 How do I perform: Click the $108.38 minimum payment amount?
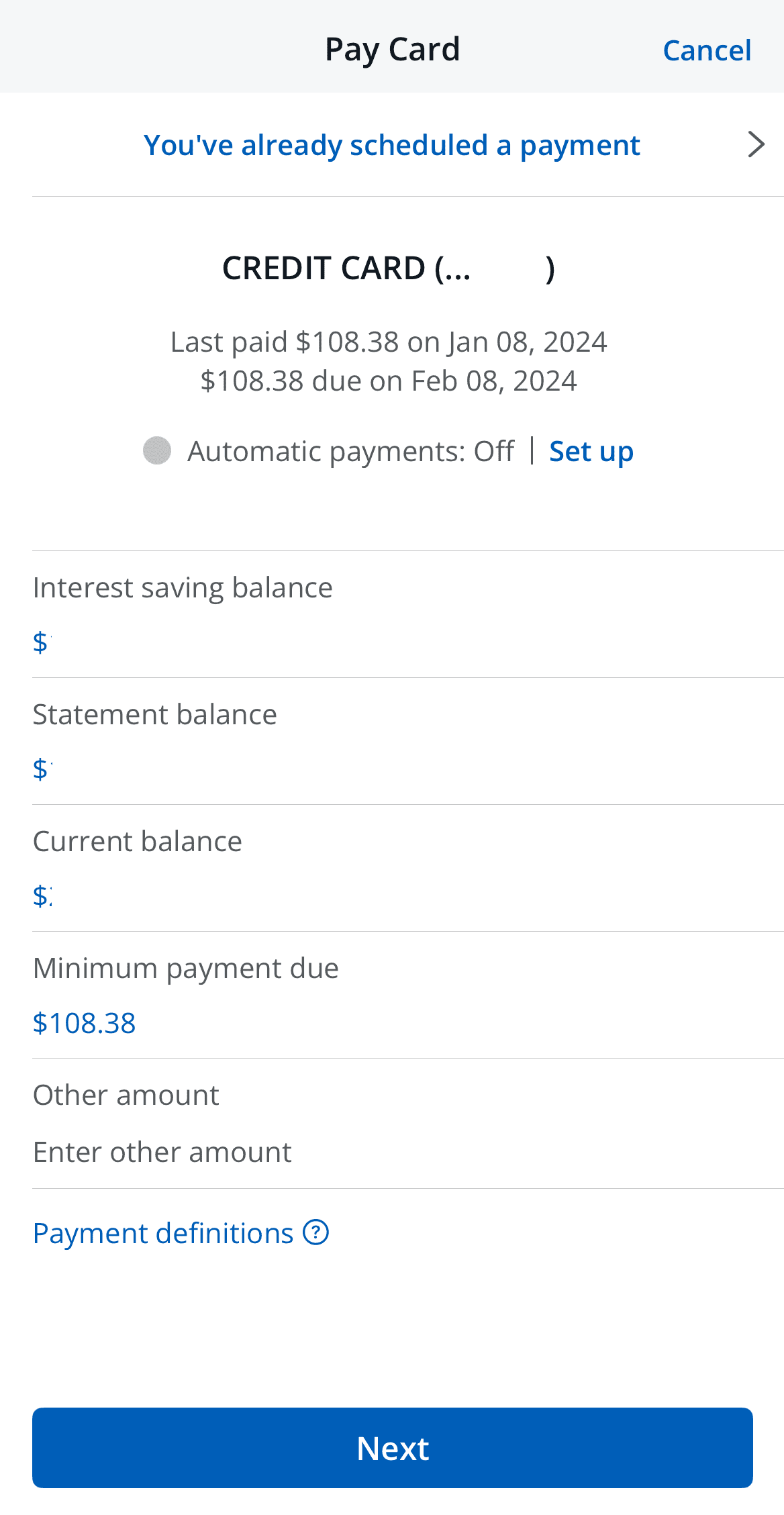84,1022
